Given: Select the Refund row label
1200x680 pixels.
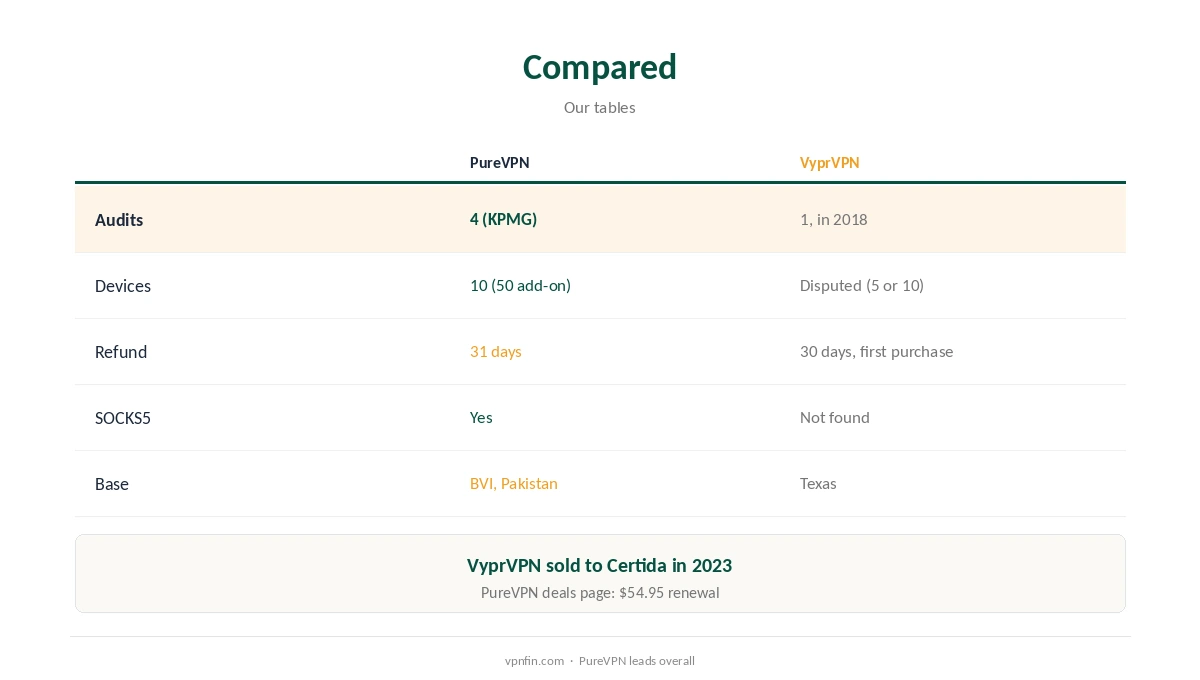Looking at the screenshot, I should [121, 352].
